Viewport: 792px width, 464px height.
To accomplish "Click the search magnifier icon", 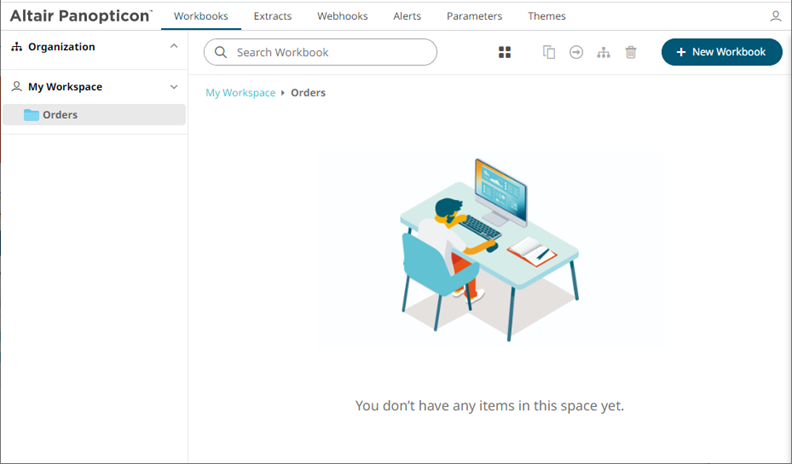I will point(221,52).
